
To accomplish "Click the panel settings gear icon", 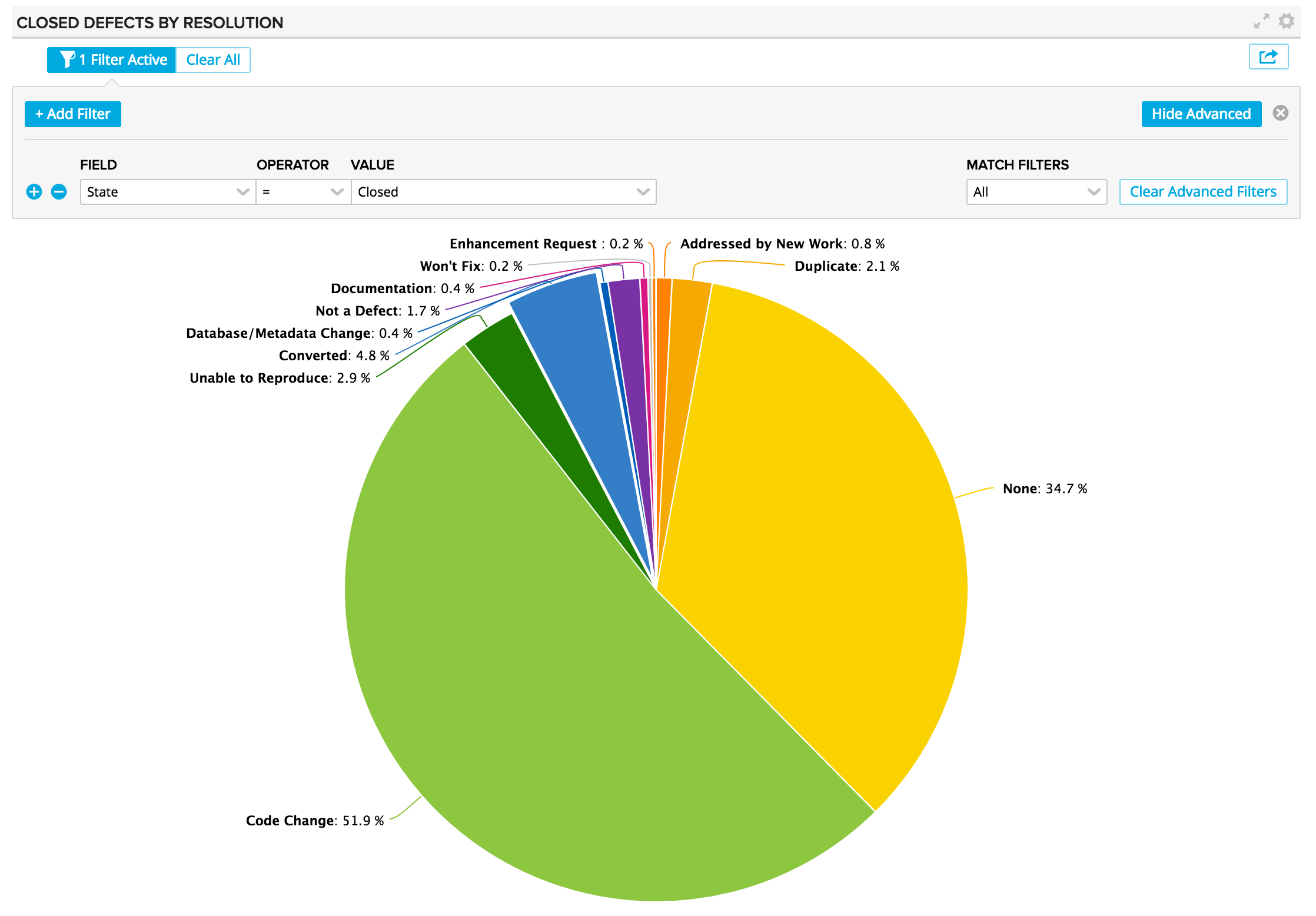I will 1287,22.
